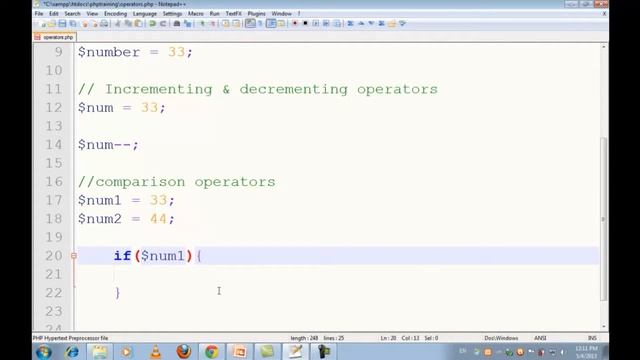Image resolution: width=640 pixels, height=360 pixels.
Task: Toggle synchronize vertical scrolling
Action: point(226,24)
